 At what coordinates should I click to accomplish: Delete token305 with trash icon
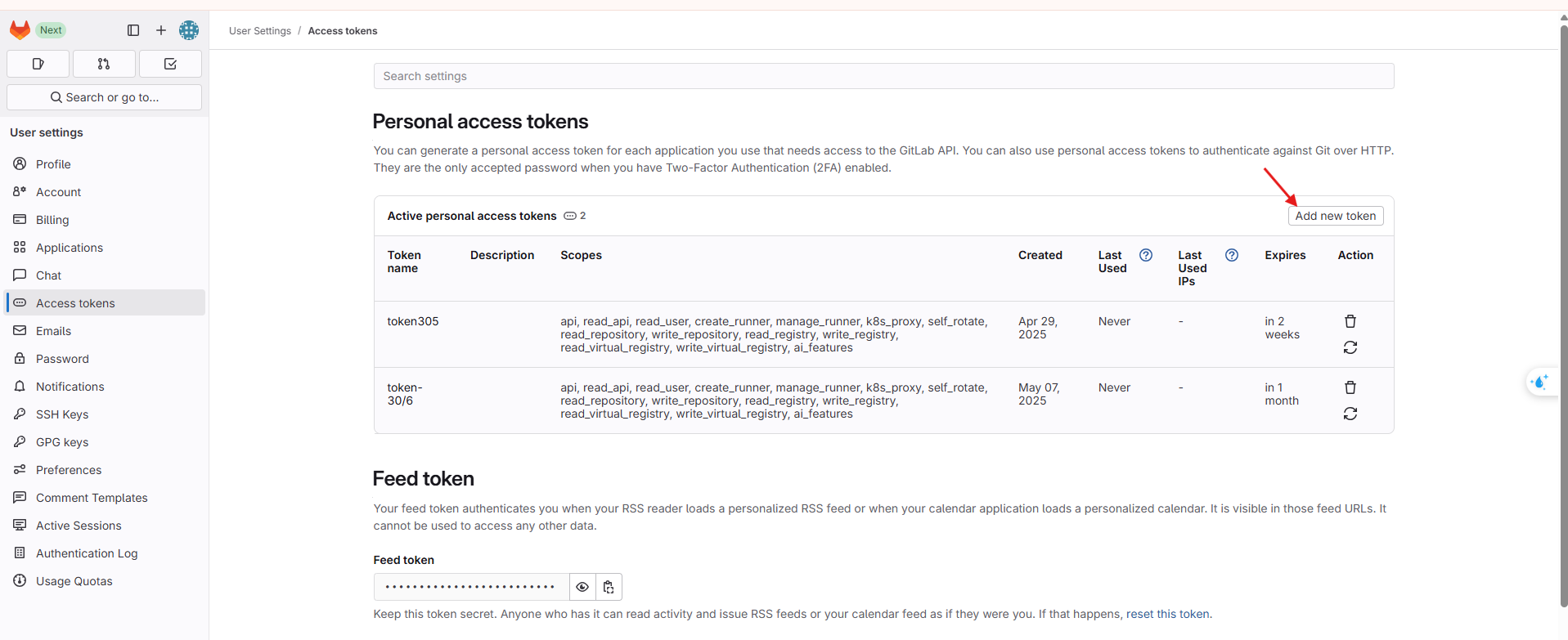1350,321
